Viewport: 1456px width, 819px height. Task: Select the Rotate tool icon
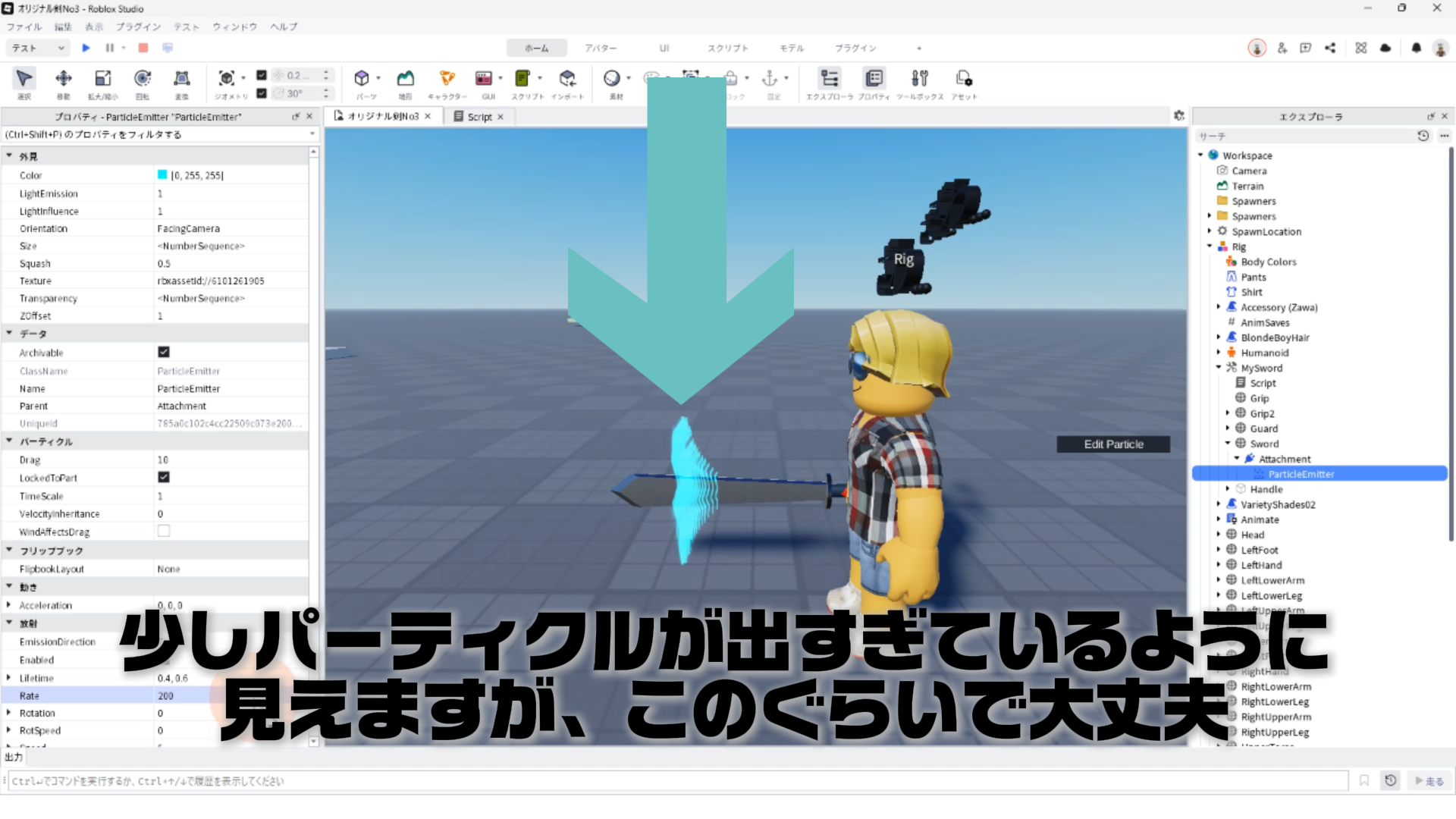142,79
